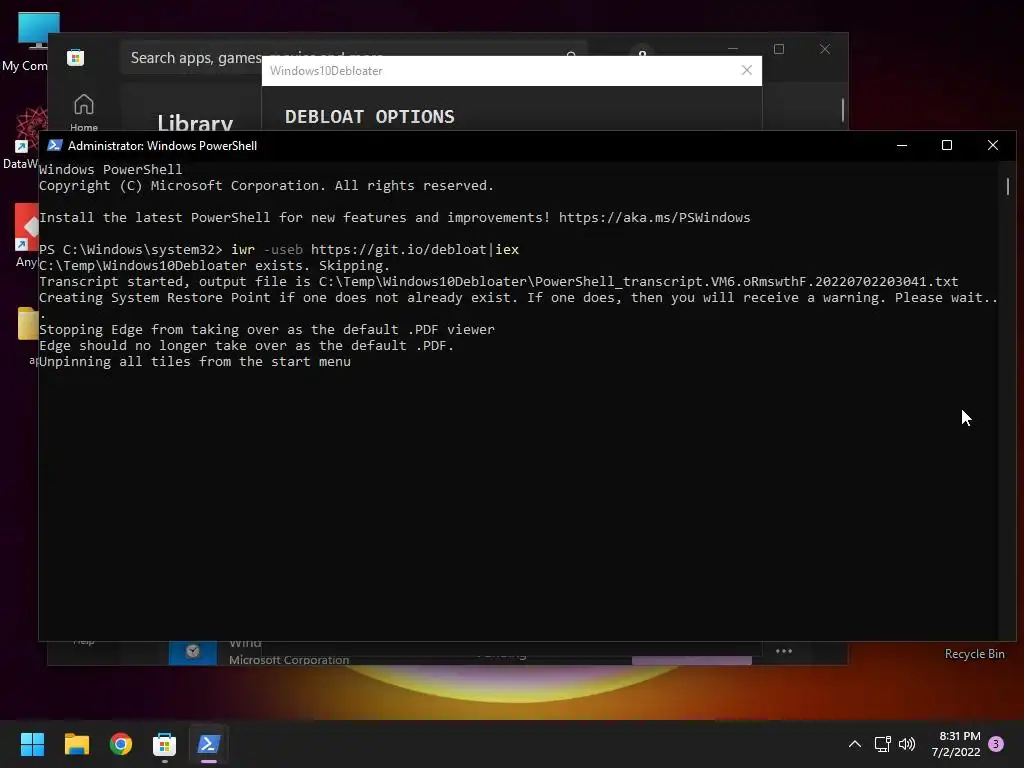Open File Explorer from the taskbar
This screenshot has height=768, width=1024.
point(76,744)
